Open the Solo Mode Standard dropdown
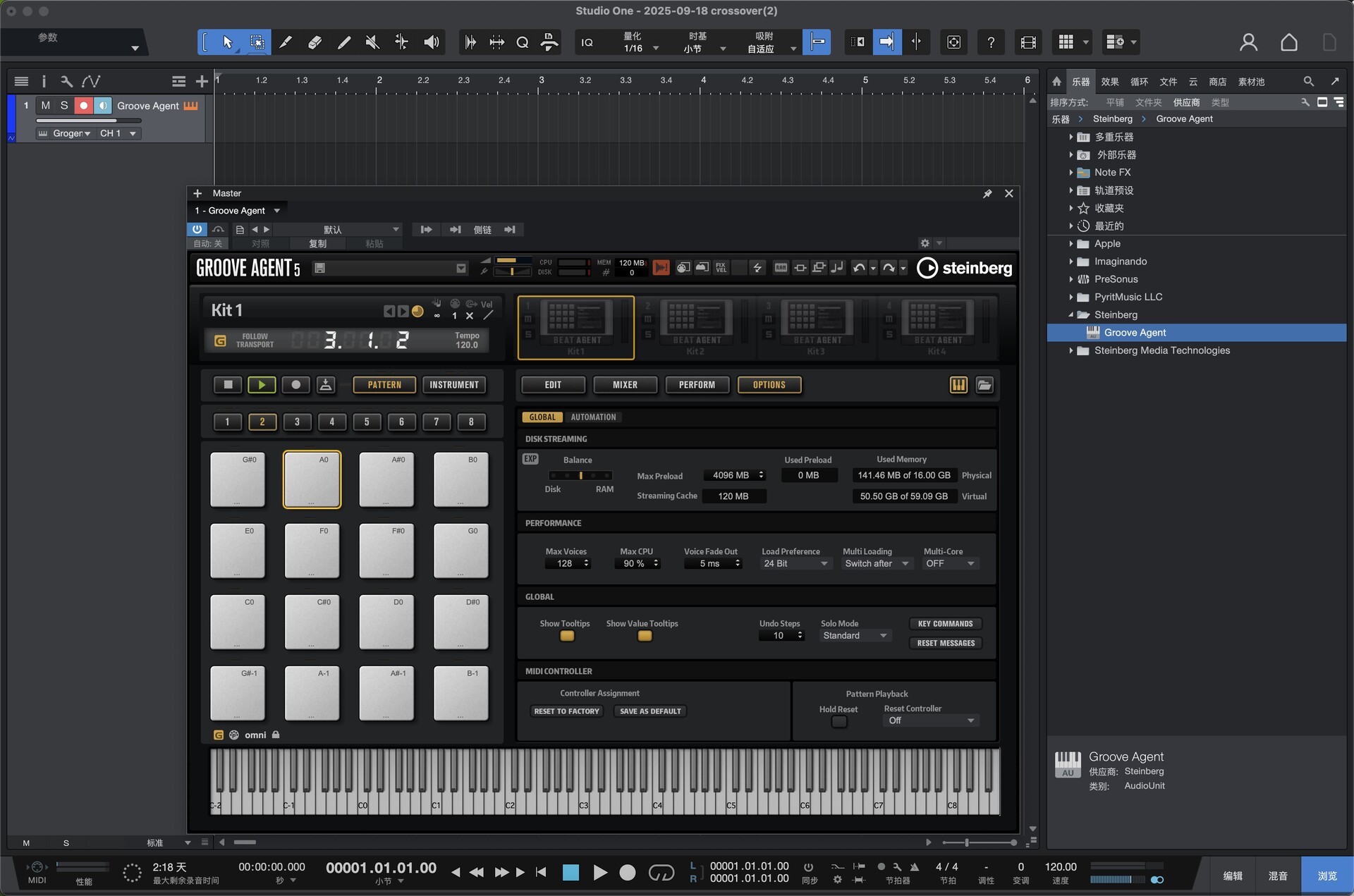This screenshot has height=896, width=1354. point(855,636)
